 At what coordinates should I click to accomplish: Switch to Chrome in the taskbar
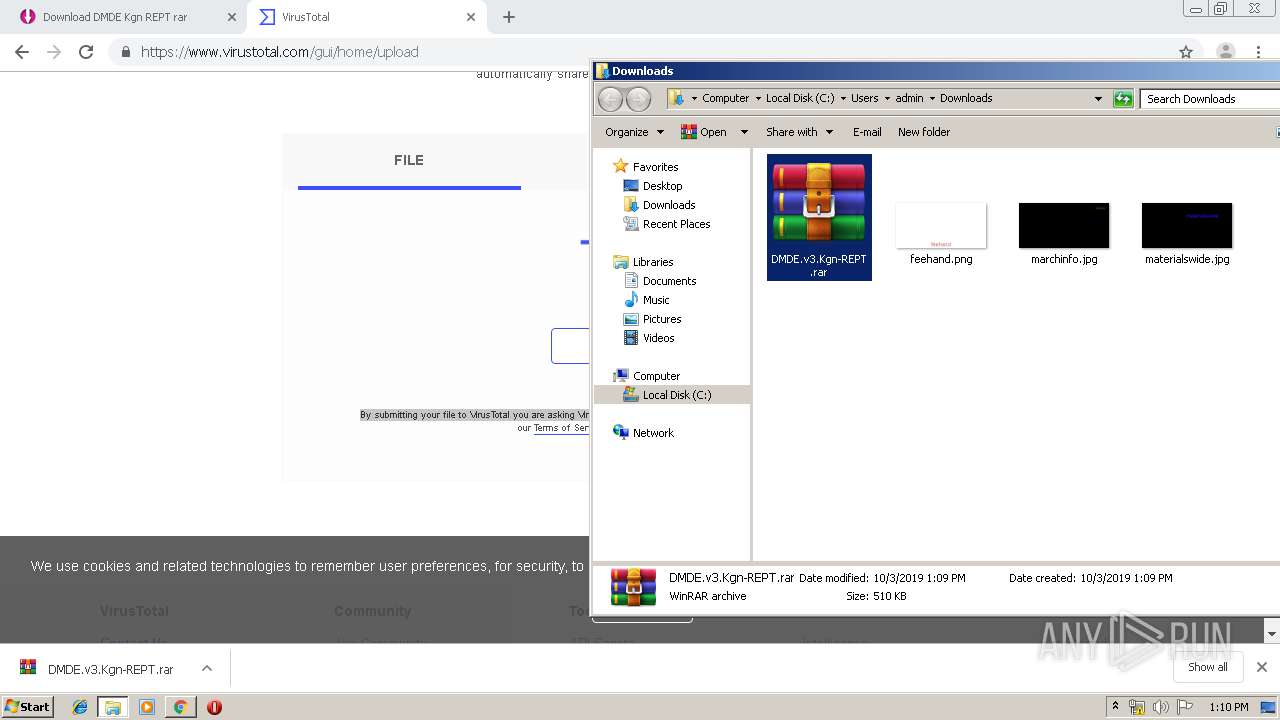(180, 707)
